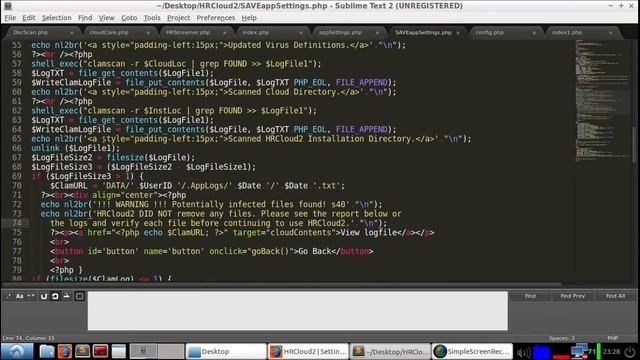
Task: Focus the find text input field
Action: 298,311
